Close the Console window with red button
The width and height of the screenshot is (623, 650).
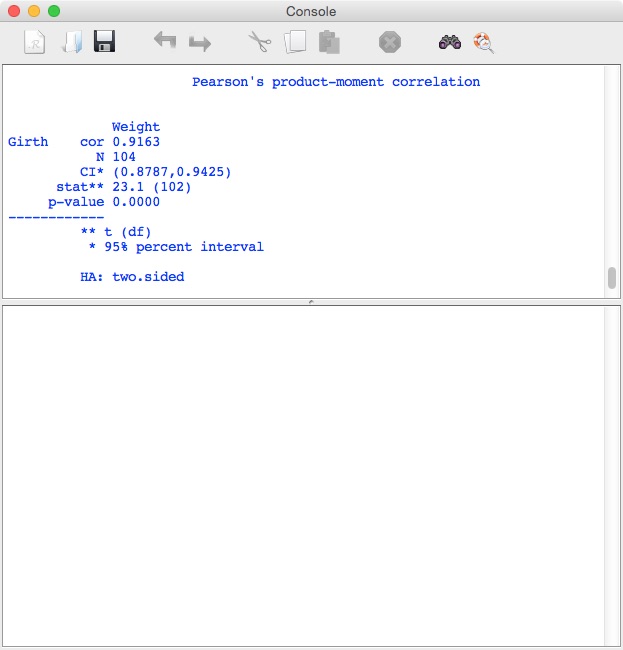click(14, 11)
